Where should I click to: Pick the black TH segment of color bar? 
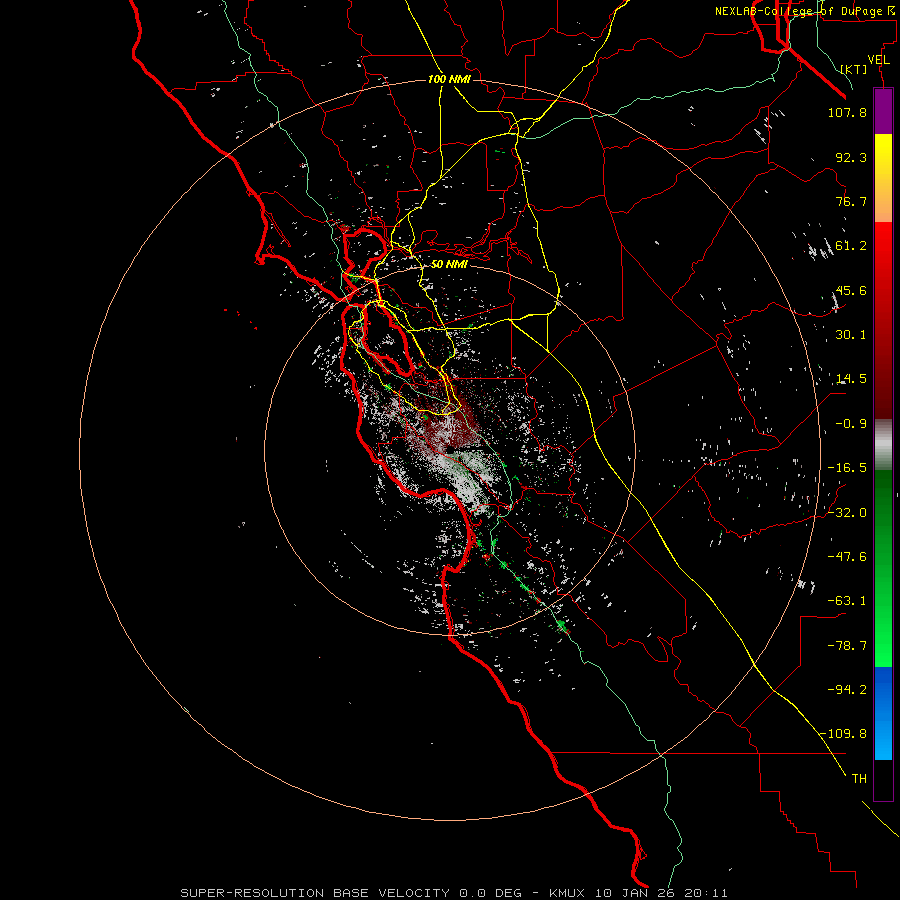(883, 779)
